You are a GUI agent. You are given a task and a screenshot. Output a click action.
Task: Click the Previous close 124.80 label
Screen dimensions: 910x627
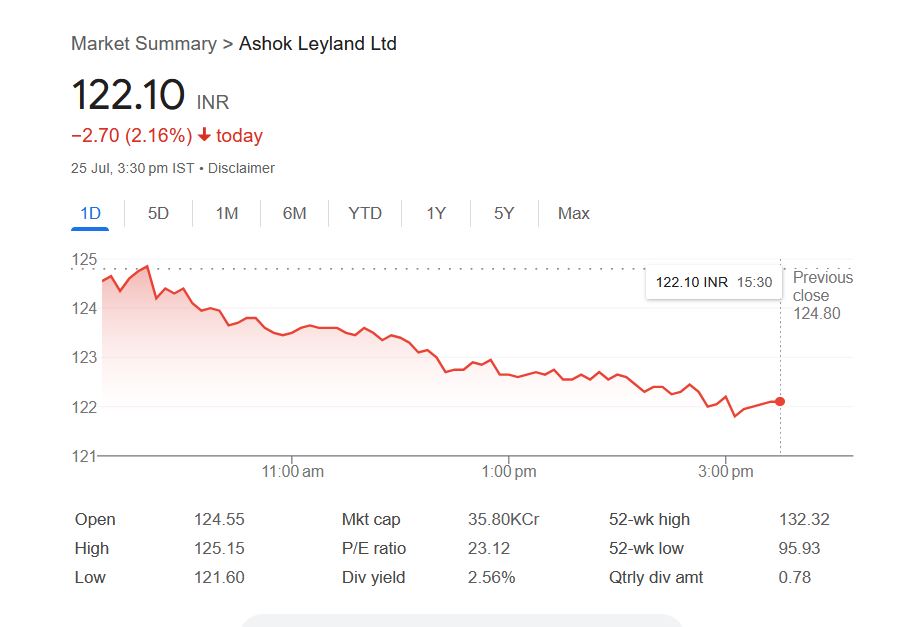[822, 295]
